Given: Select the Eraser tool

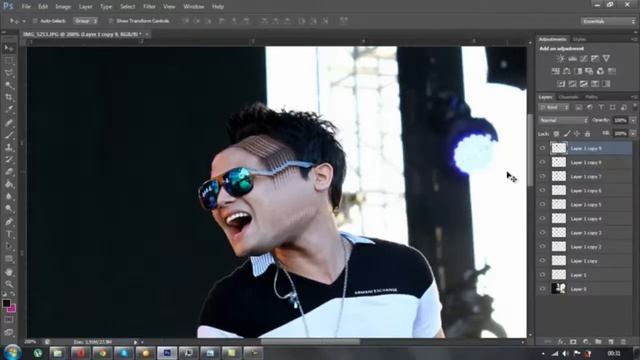Looking at the screenshot, I should (9, 171).
